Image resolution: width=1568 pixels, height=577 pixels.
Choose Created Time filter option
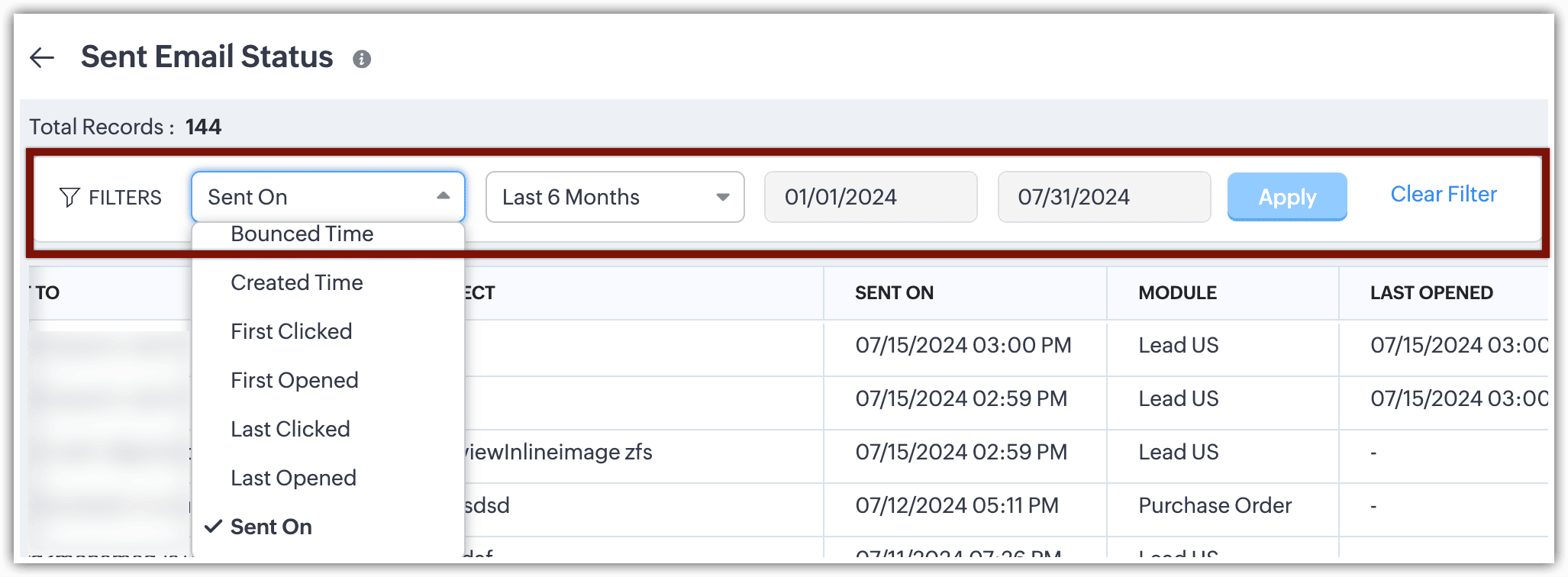(297, 282)
